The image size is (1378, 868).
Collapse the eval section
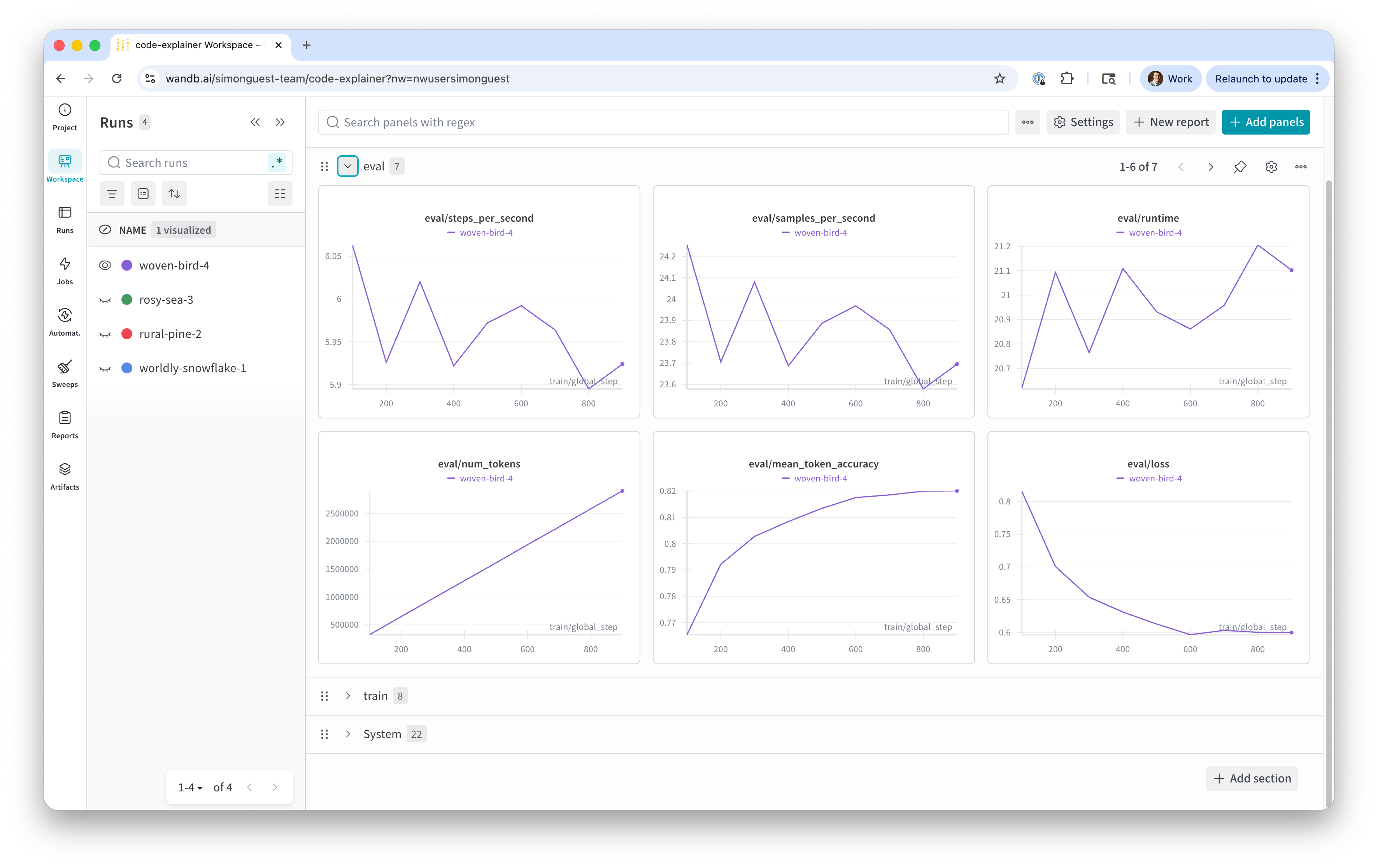click(347, 166)
